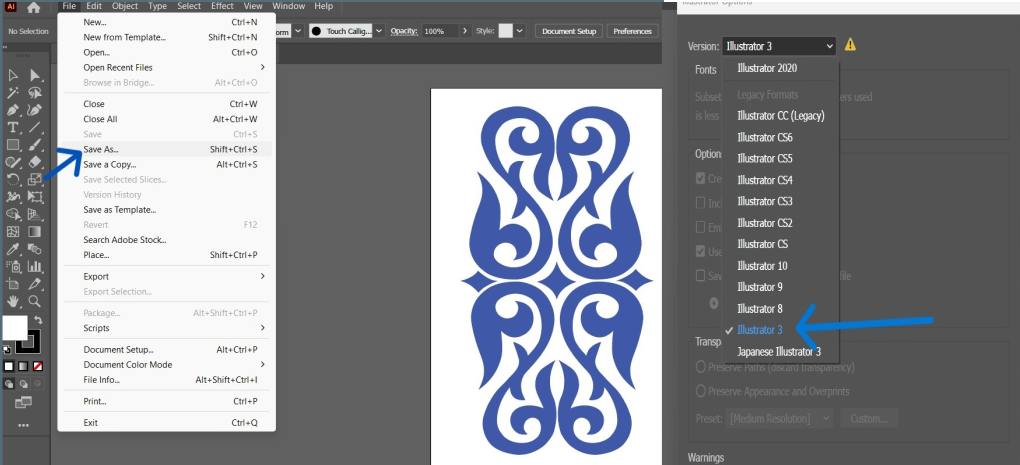
Task: Expand the Opacity arrow in the control bar
Action: (464, 31)
